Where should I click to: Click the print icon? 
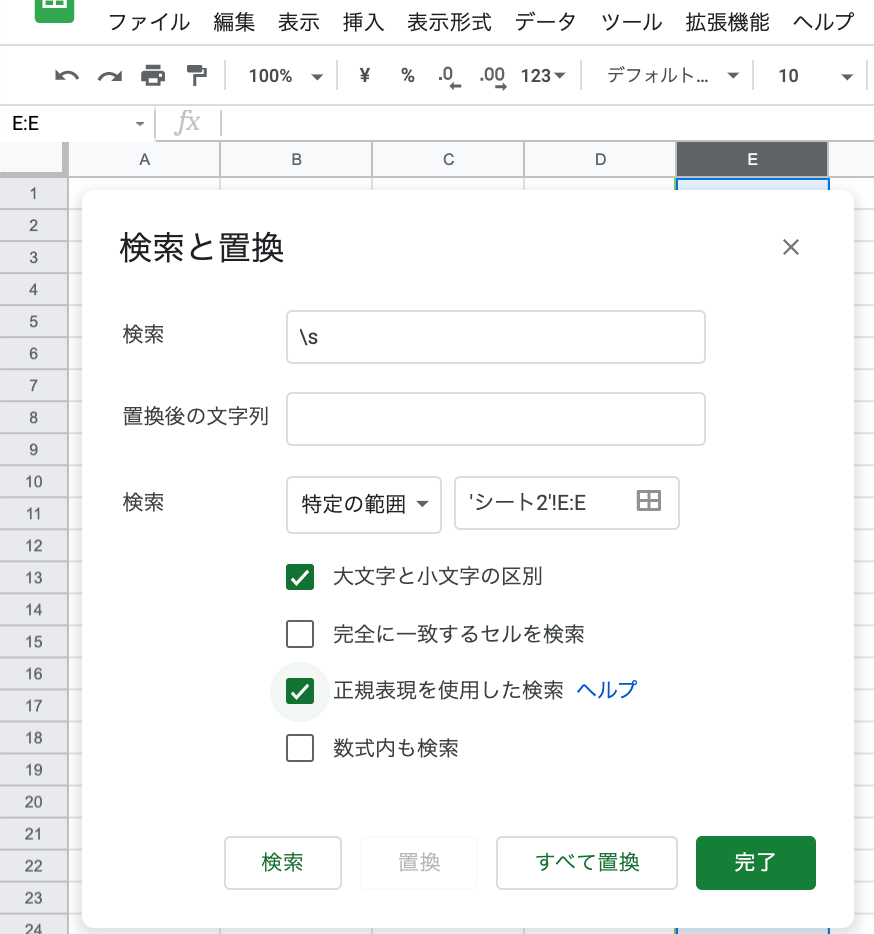[x=152, y=76]
